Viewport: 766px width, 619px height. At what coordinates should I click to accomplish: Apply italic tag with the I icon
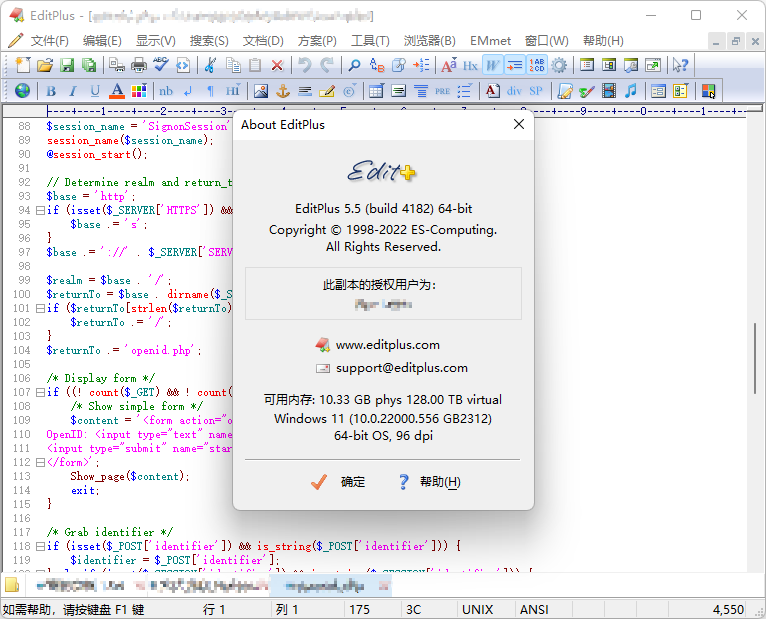73,91
